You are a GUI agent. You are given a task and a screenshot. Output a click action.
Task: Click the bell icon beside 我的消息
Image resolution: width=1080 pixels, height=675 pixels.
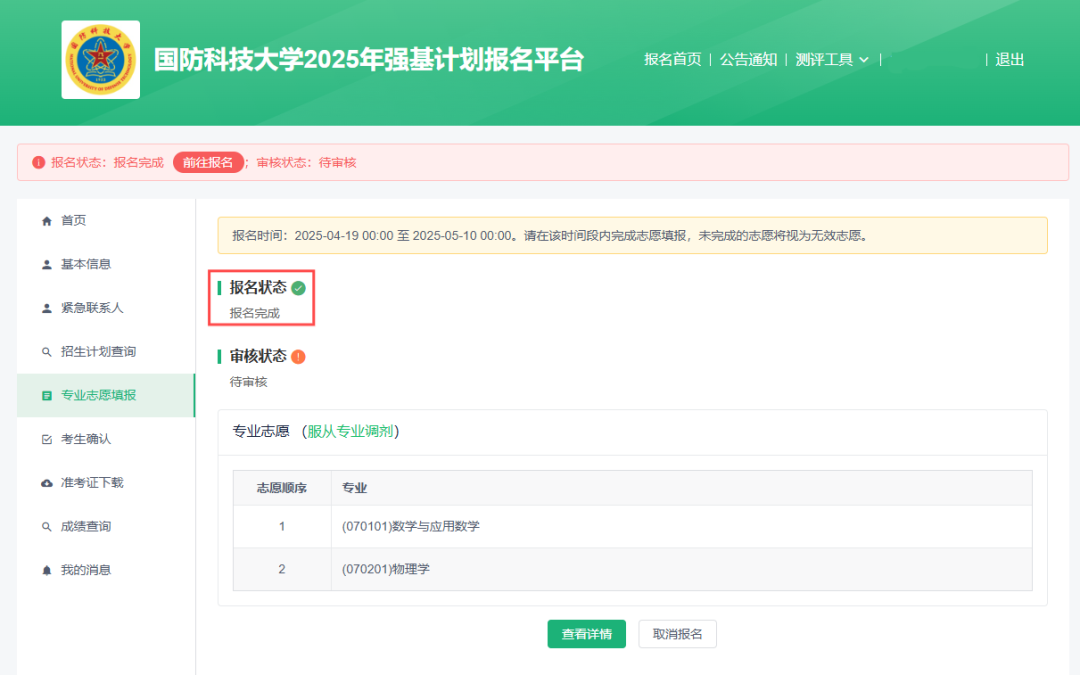coord(47,570)
